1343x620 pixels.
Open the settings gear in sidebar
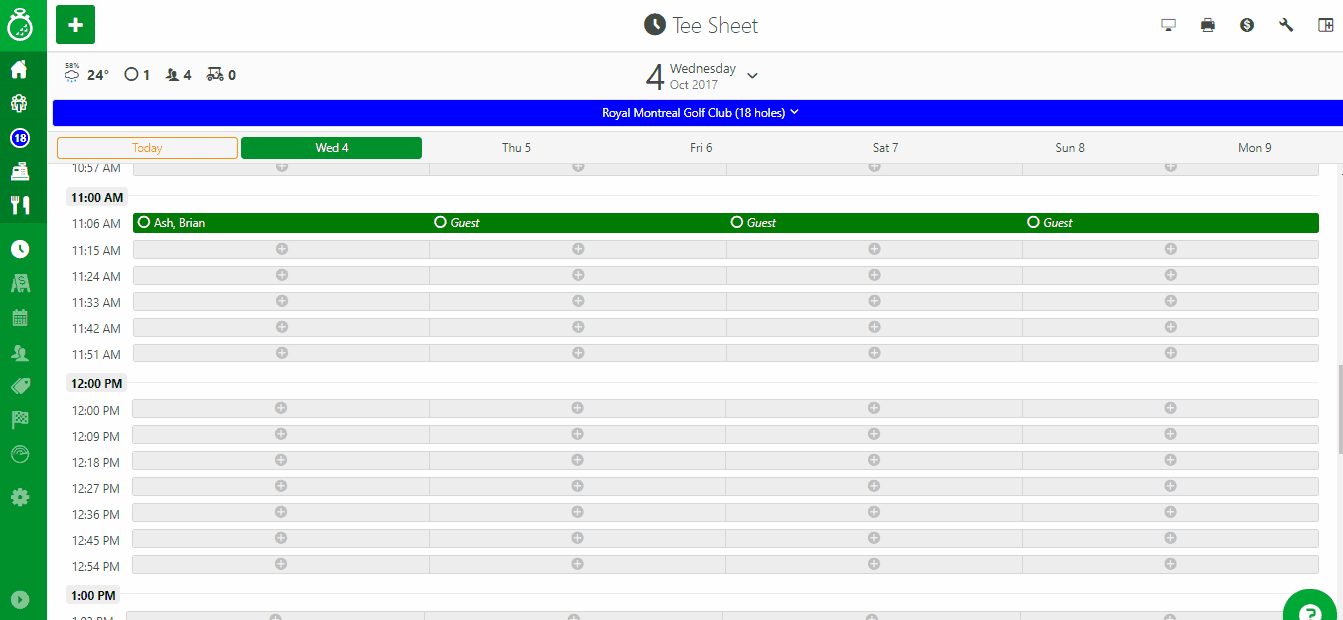pos(19,497)
